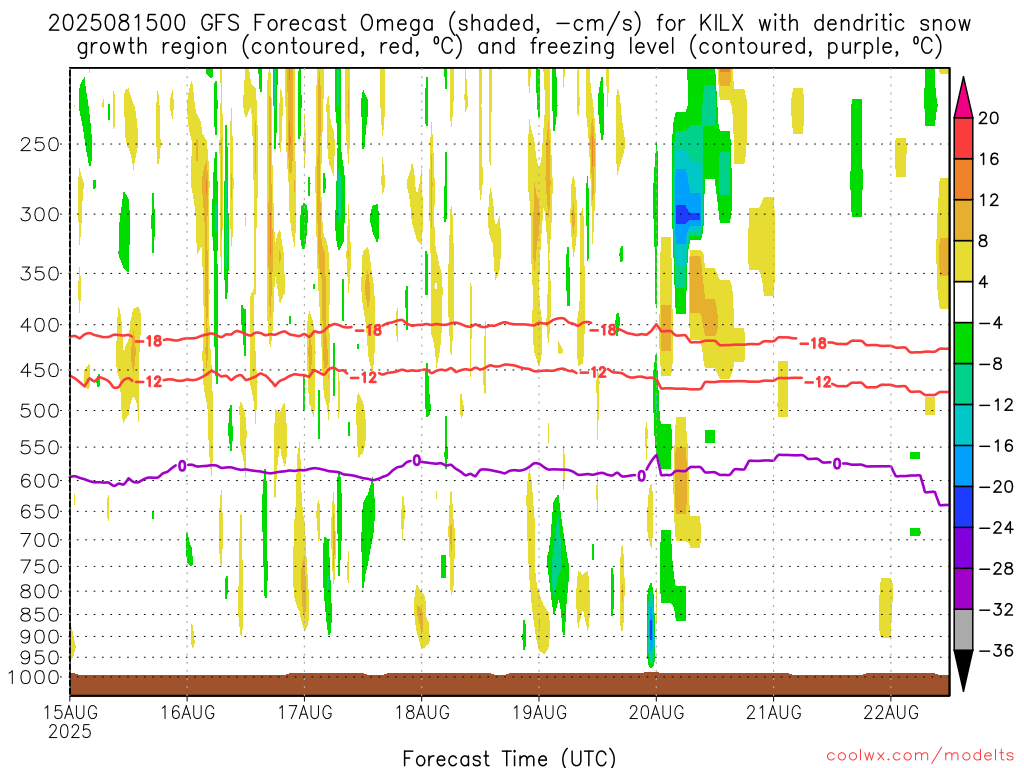Click the 950 pressure level label

40,658
